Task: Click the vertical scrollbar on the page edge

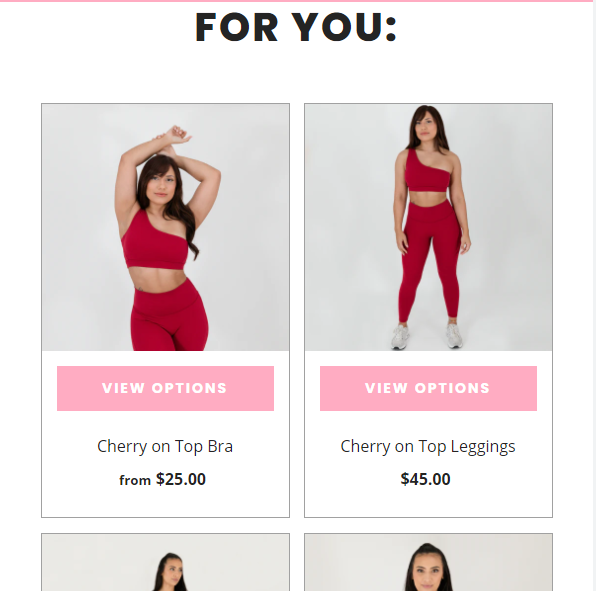Action: pyautogui.click(x=594, y=295)
